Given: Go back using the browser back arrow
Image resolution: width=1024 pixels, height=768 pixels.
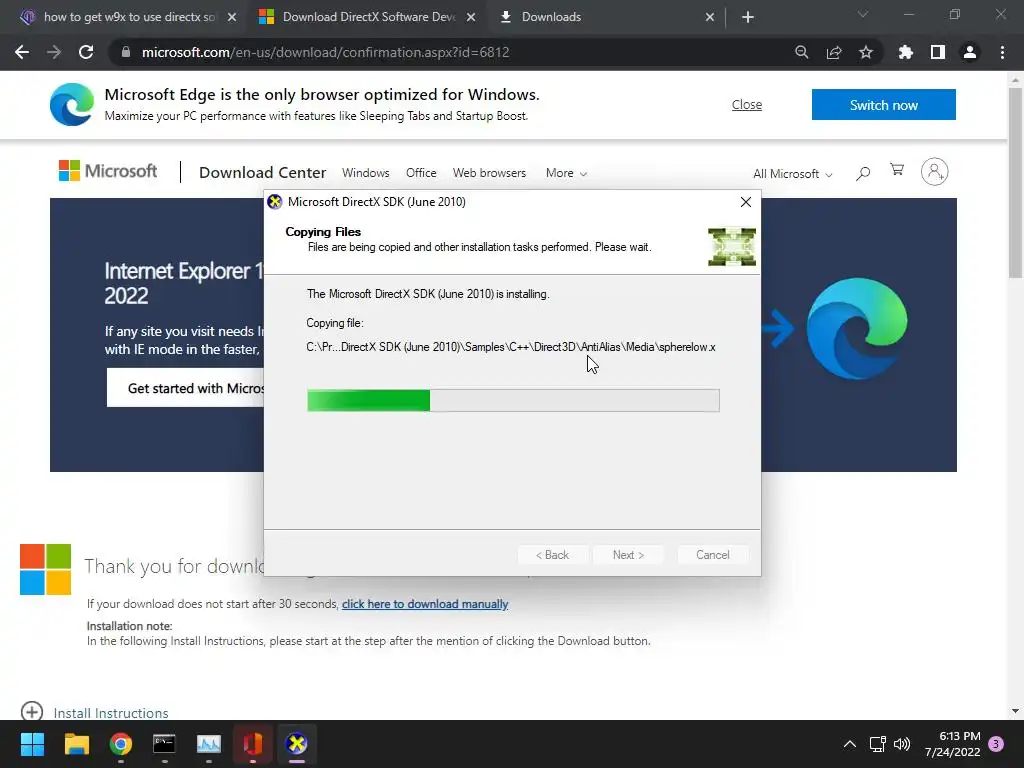Looking at the screenshot, I should [x=22, y=52].
